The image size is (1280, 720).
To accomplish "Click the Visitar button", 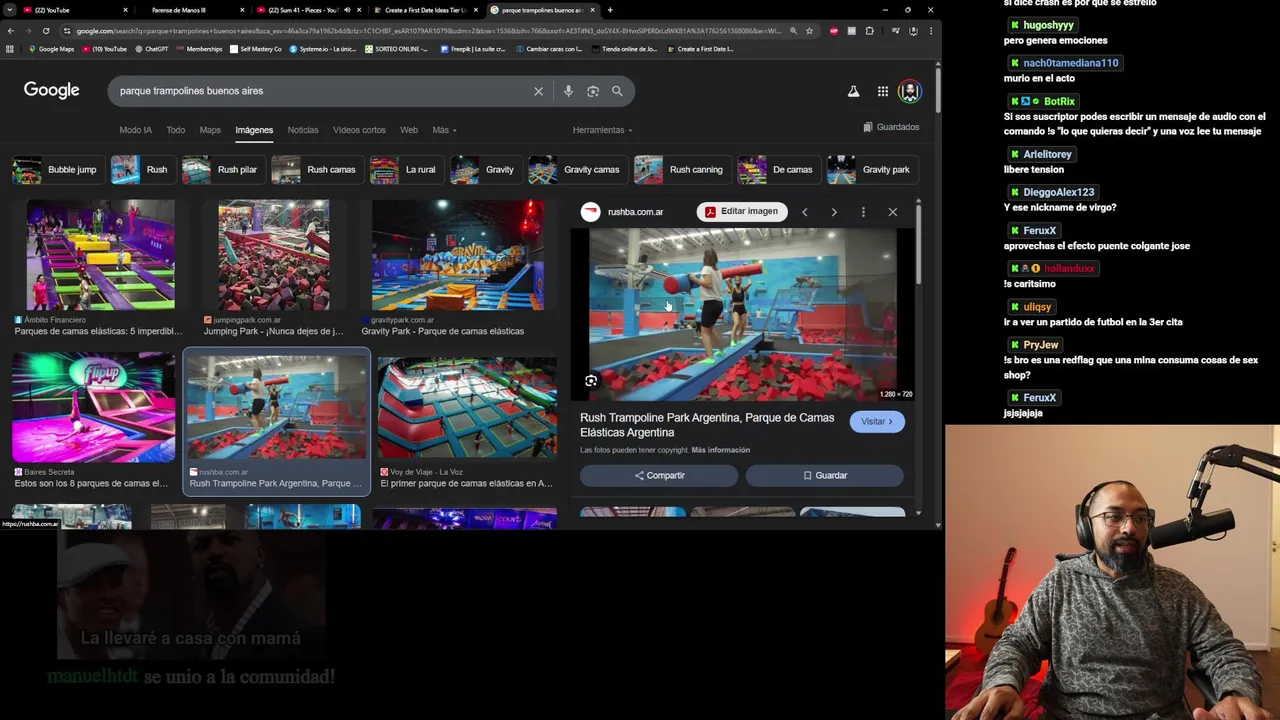I will click(x=877, y=421).
